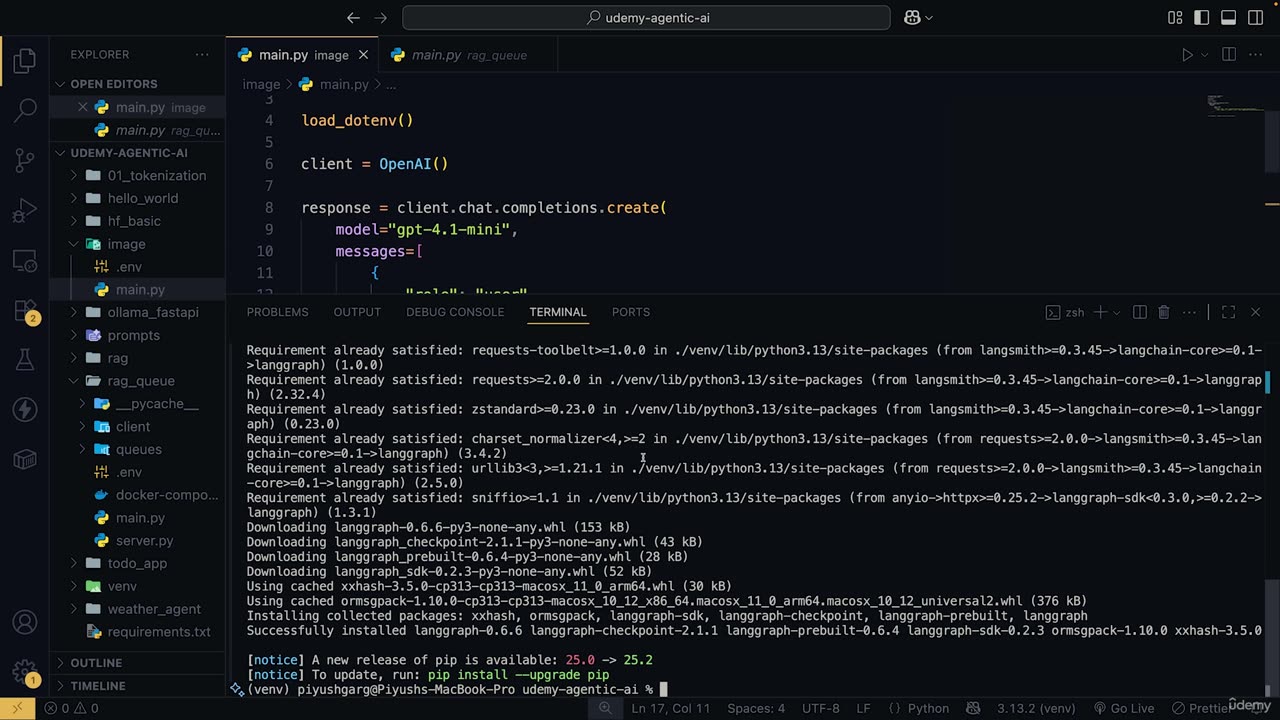This screenshot has width=1280, height=720.
Task: Open Explorer Views and More Actions ellipsis
Action: point(202,55)
